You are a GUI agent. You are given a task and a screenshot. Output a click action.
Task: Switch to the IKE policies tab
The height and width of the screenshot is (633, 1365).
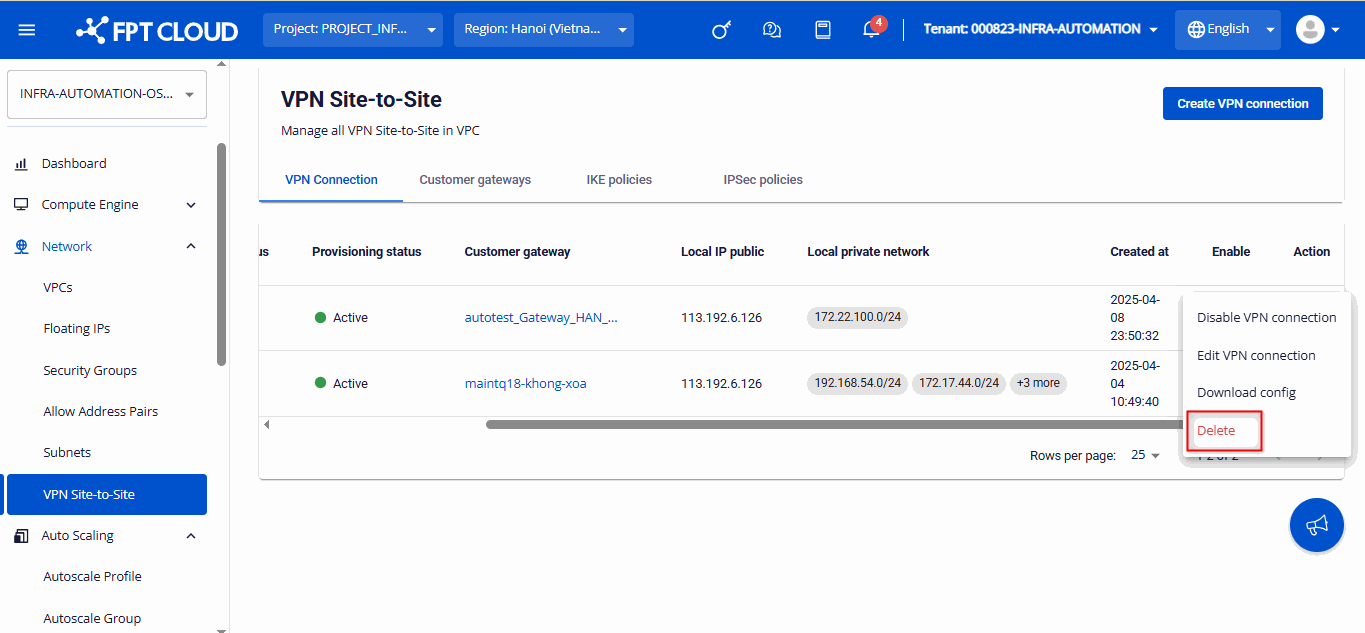coord(619,180)
